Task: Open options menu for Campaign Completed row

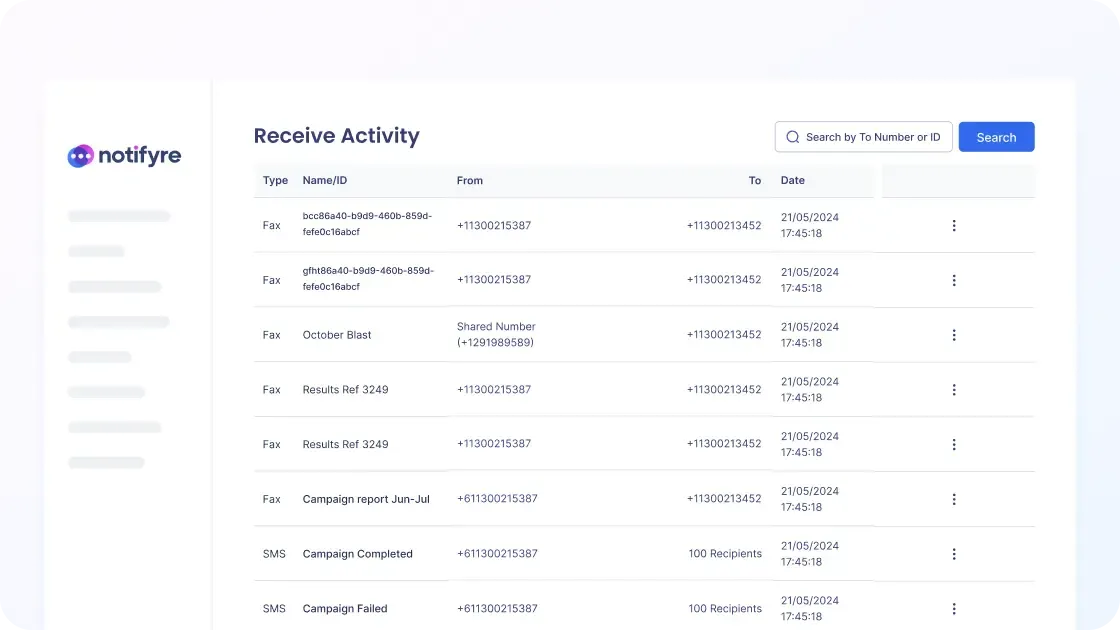Action: pos(954,554)
